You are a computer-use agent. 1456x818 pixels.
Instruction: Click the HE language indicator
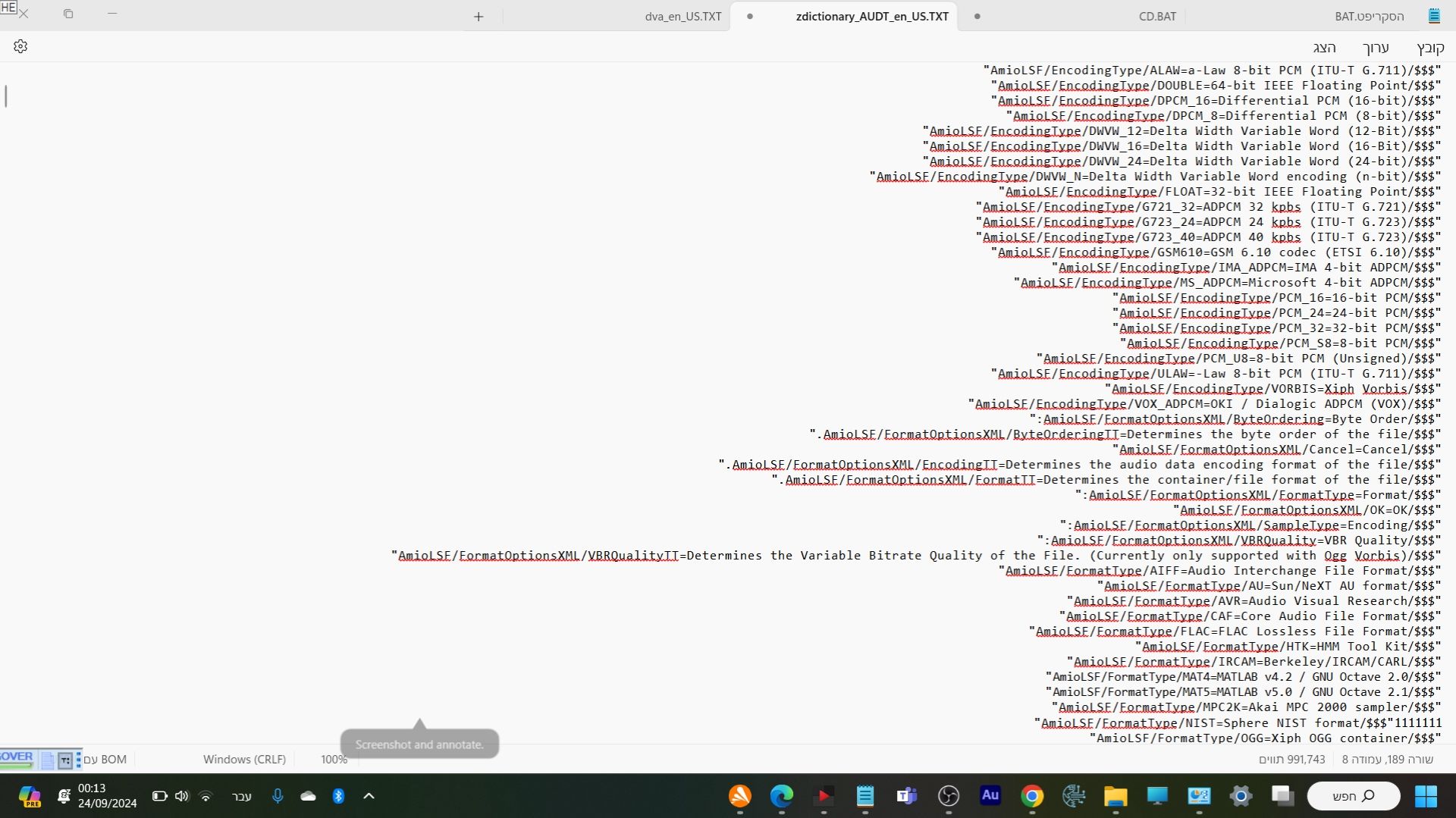(x=8, y=7)
